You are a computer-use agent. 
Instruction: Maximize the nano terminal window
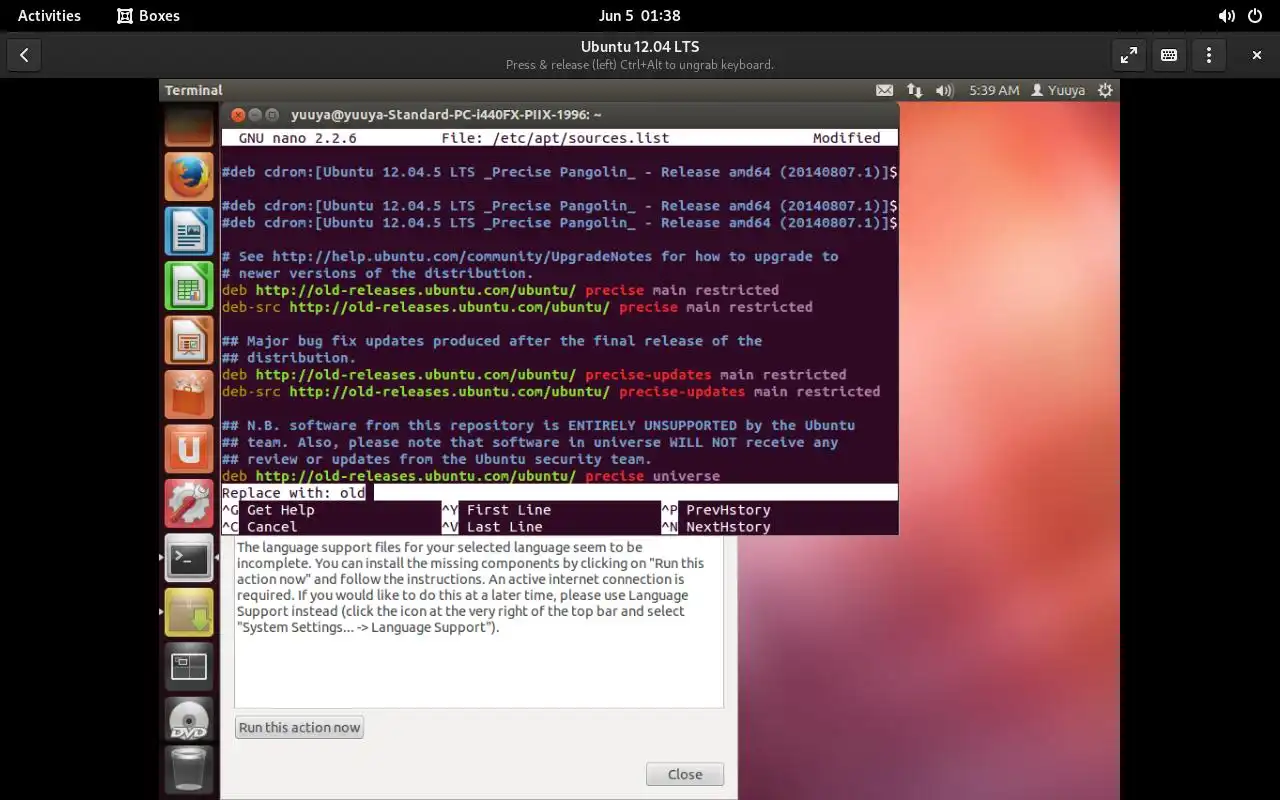click(272, 115)
